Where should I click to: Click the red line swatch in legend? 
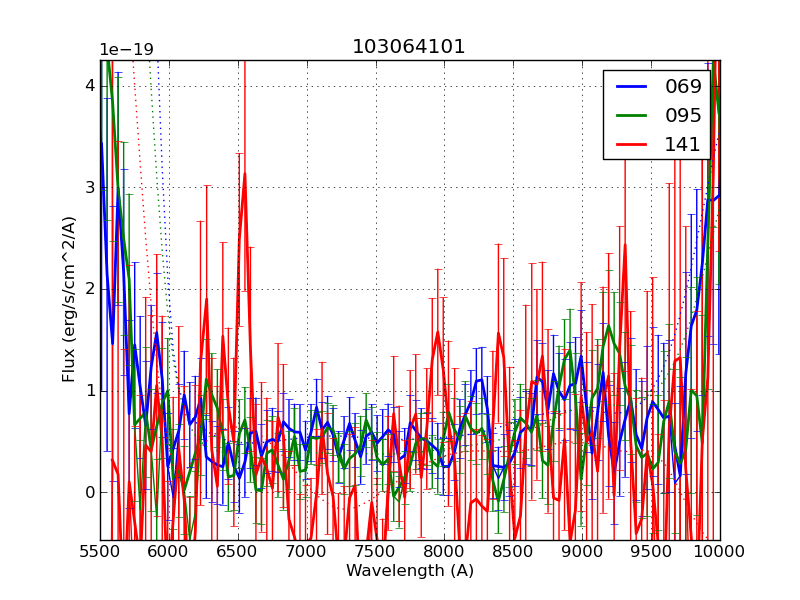pyautogui.click(x=632, y=145)
